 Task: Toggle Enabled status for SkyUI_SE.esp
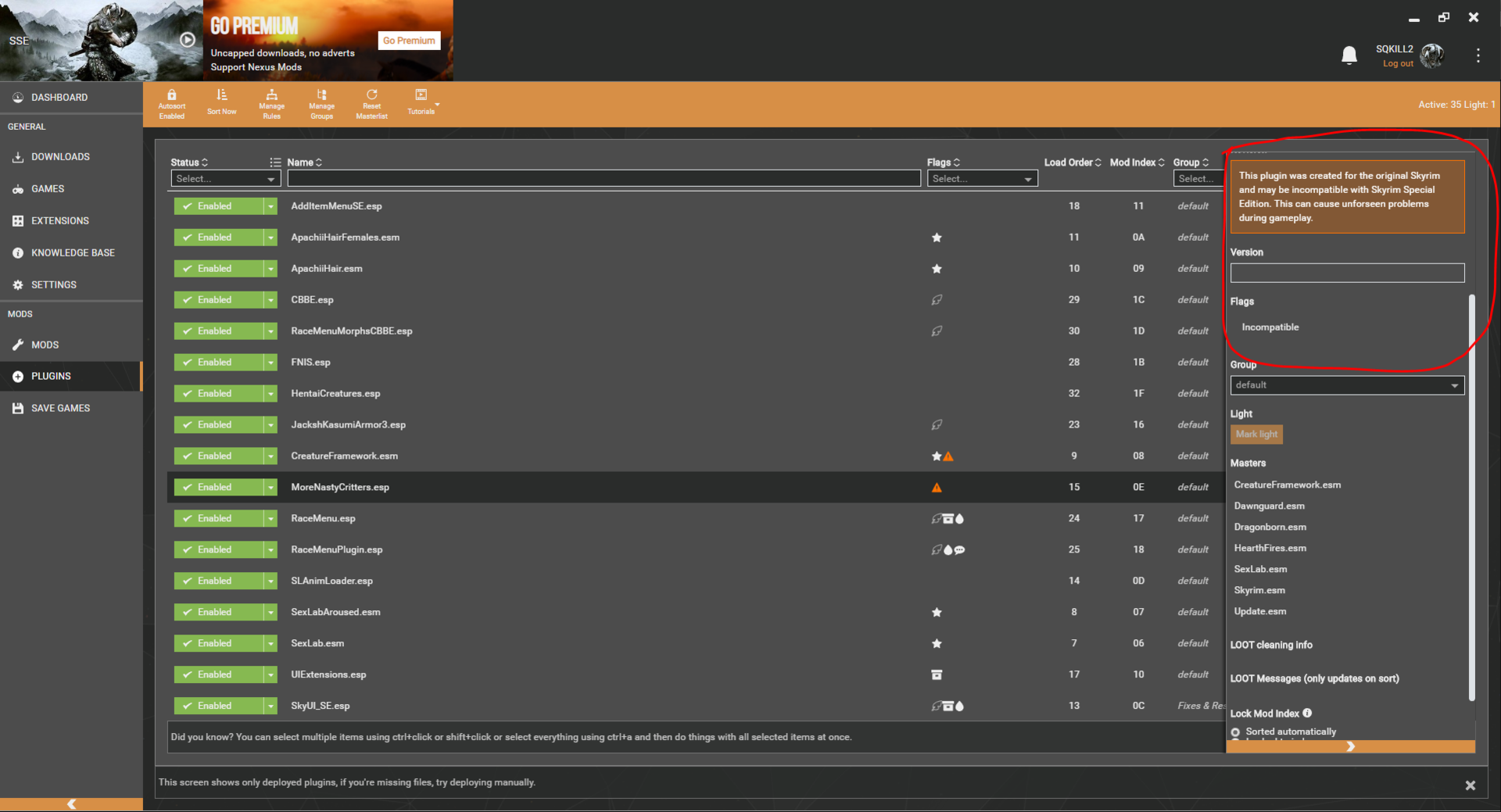pyautogui.click(x=219, y=706)
